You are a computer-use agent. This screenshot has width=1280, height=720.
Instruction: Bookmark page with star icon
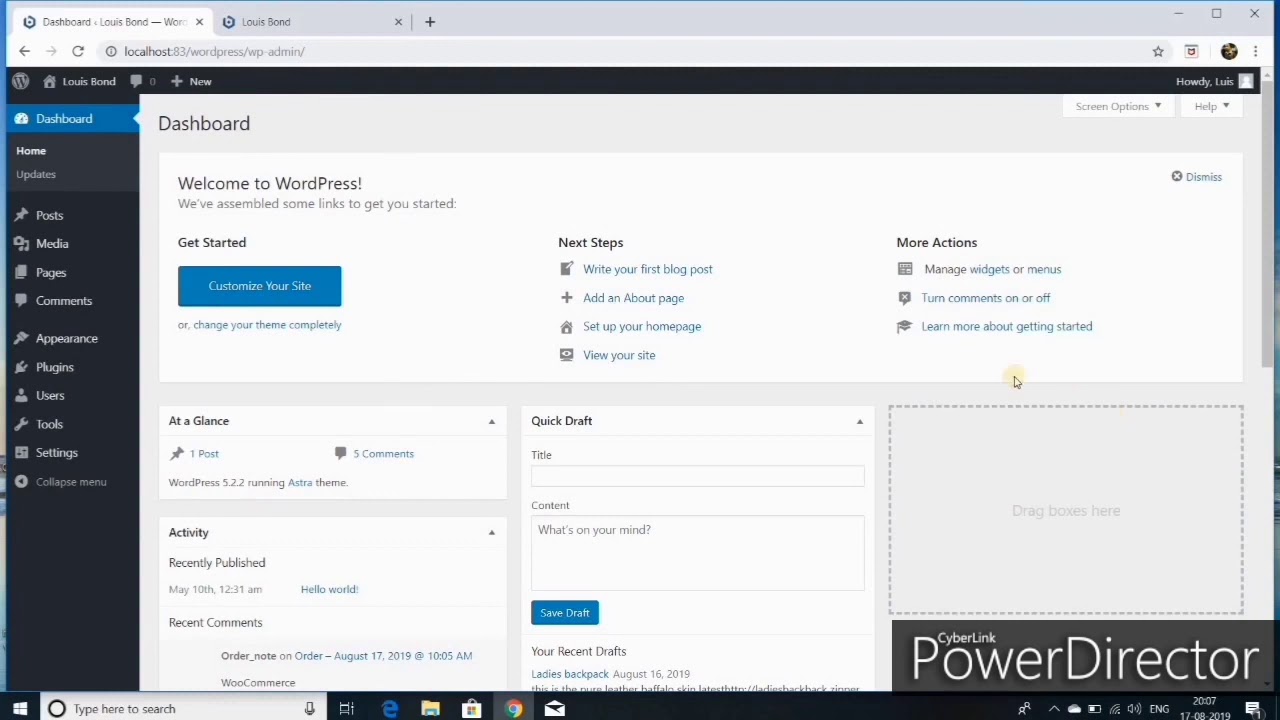tap(1158, 51)
